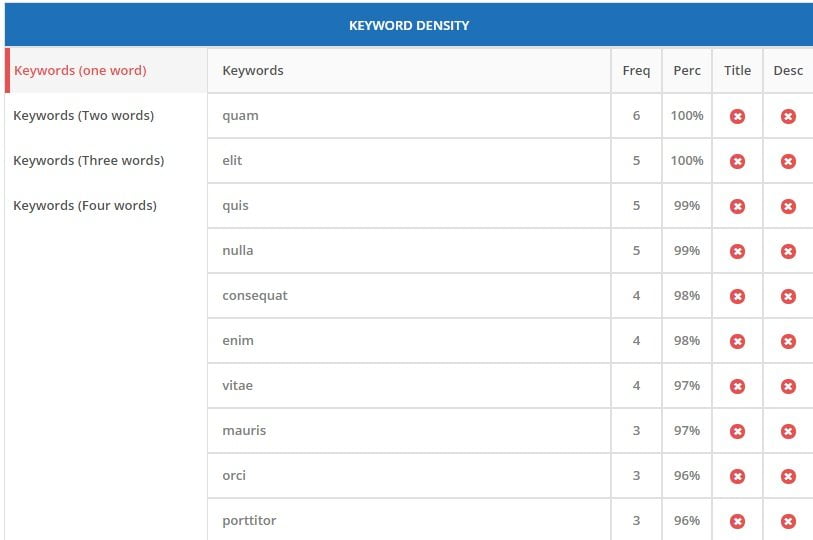813x540 pixels.
Task: Click the Title red X icon for vitae
Action: coord(737,386)
